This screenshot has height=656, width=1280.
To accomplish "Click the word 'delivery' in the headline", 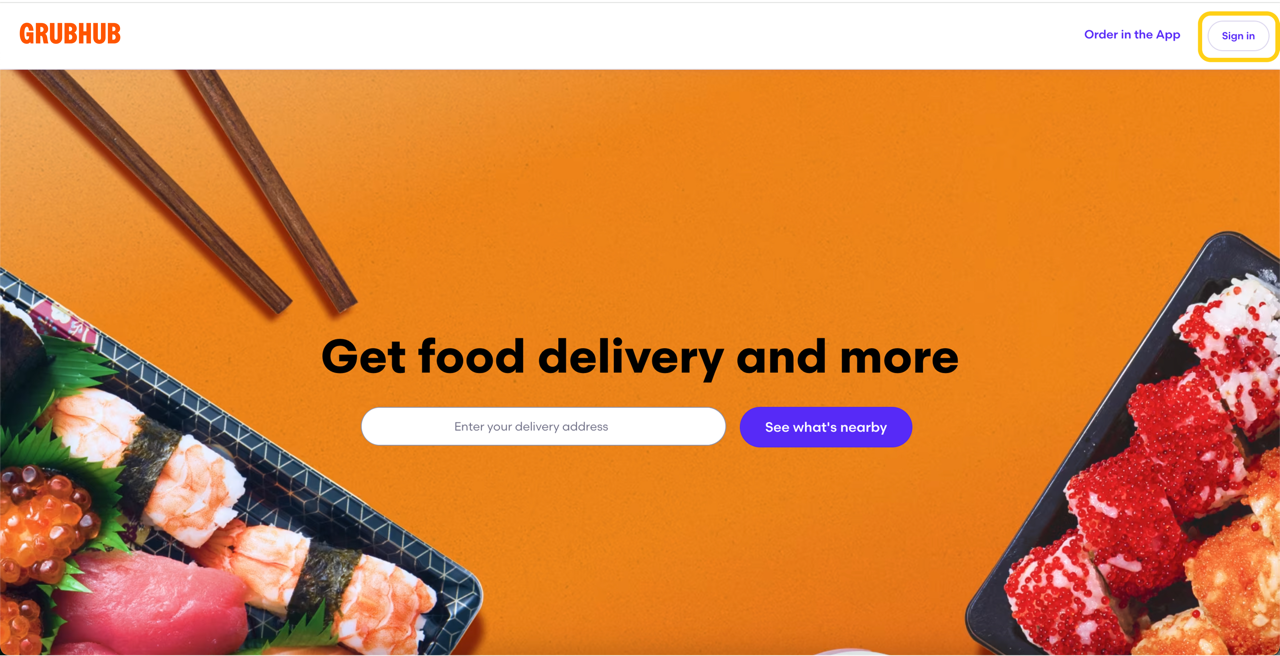I will pos(631,356).
